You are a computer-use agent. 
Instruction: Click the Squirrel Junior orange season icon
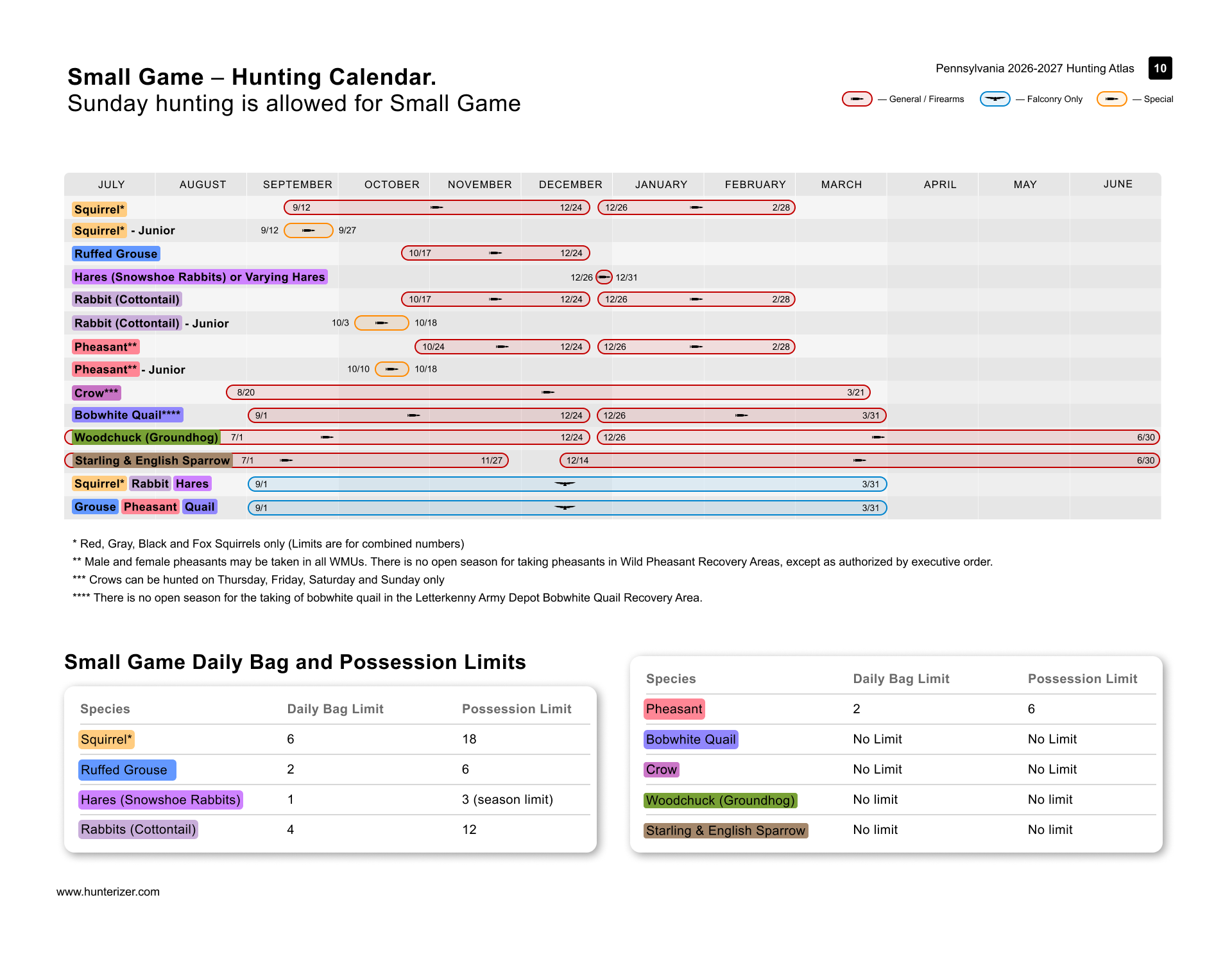click(308, 230)
